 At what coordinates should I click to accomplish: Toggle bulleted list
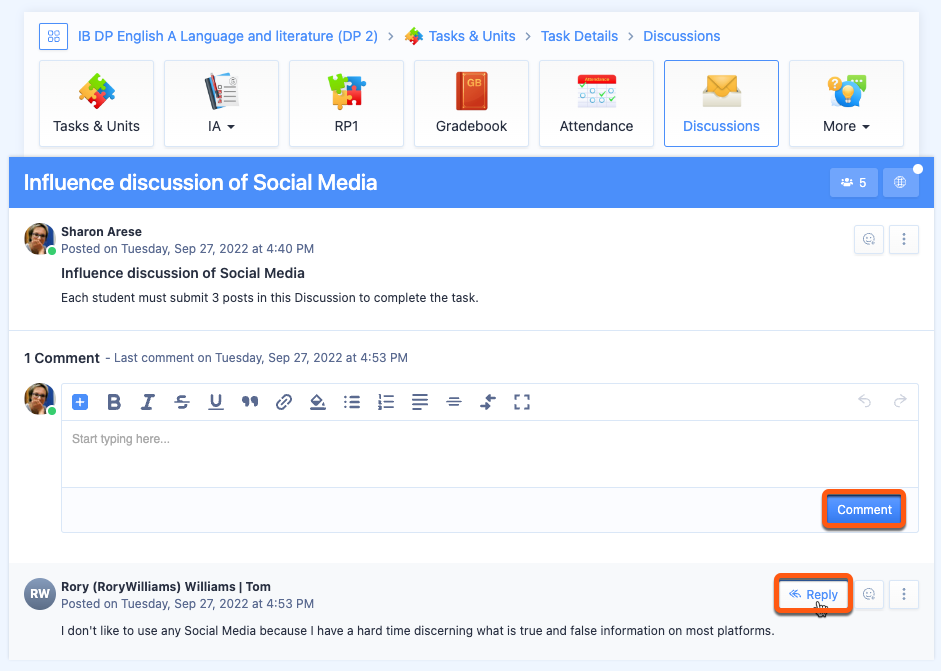pyautogui.click(x=352, y=402)
